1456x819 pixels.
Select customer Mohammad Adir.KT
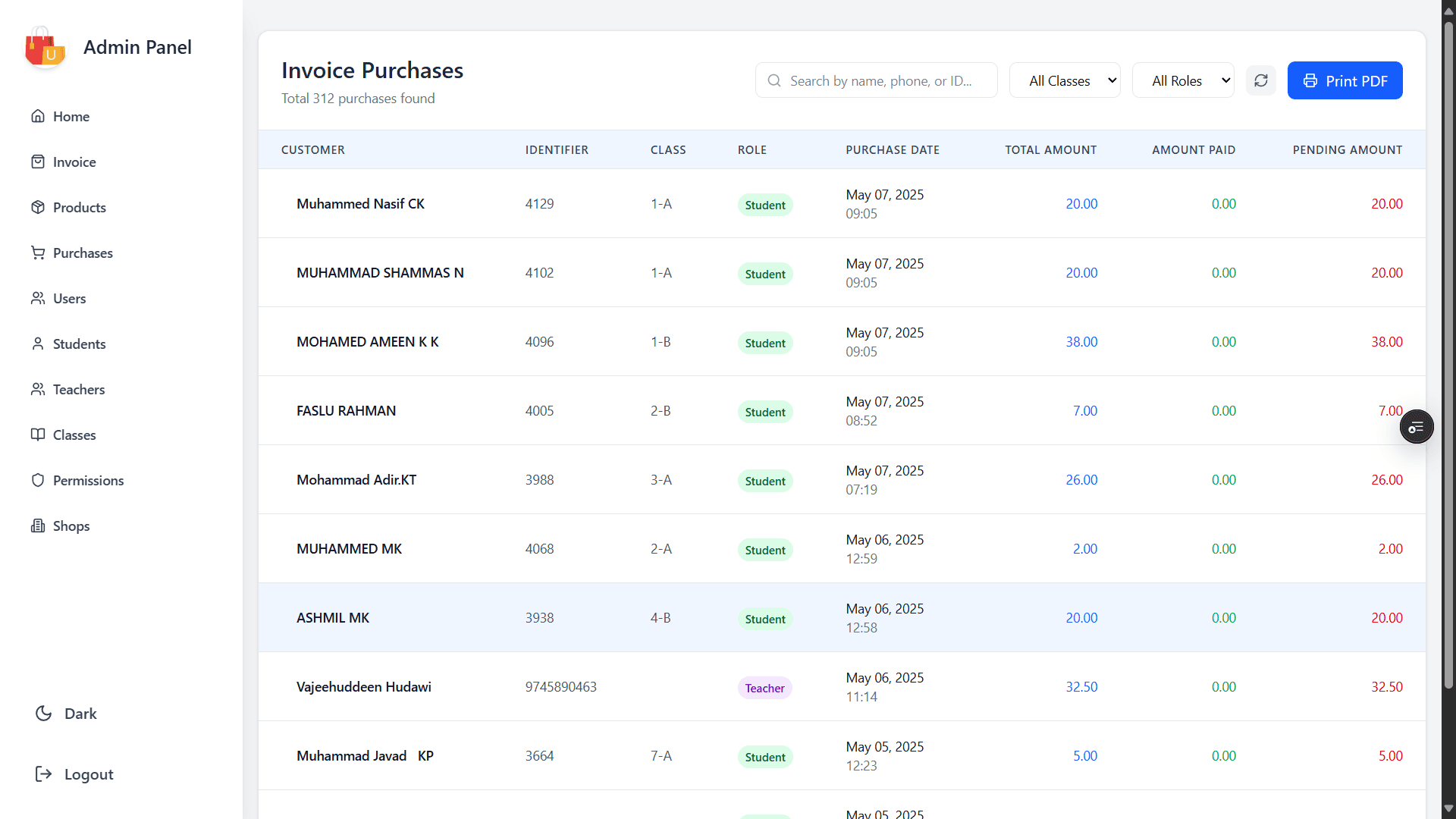pos(356,479)
